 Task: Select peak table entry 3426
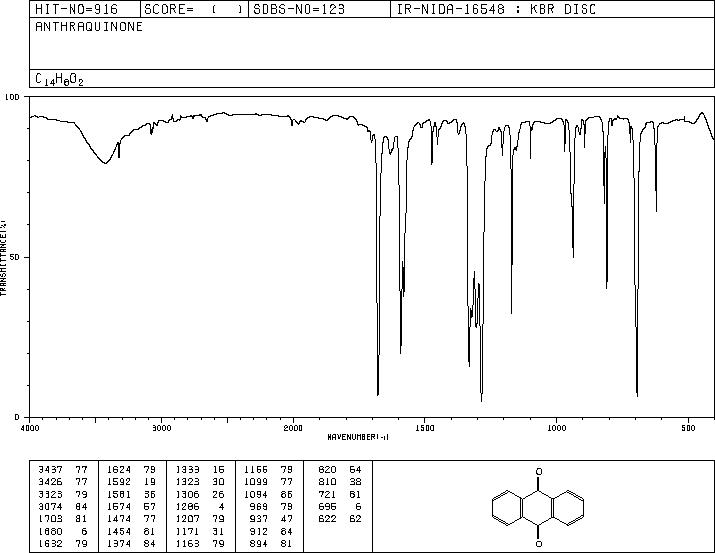click(x=51, y=482)
